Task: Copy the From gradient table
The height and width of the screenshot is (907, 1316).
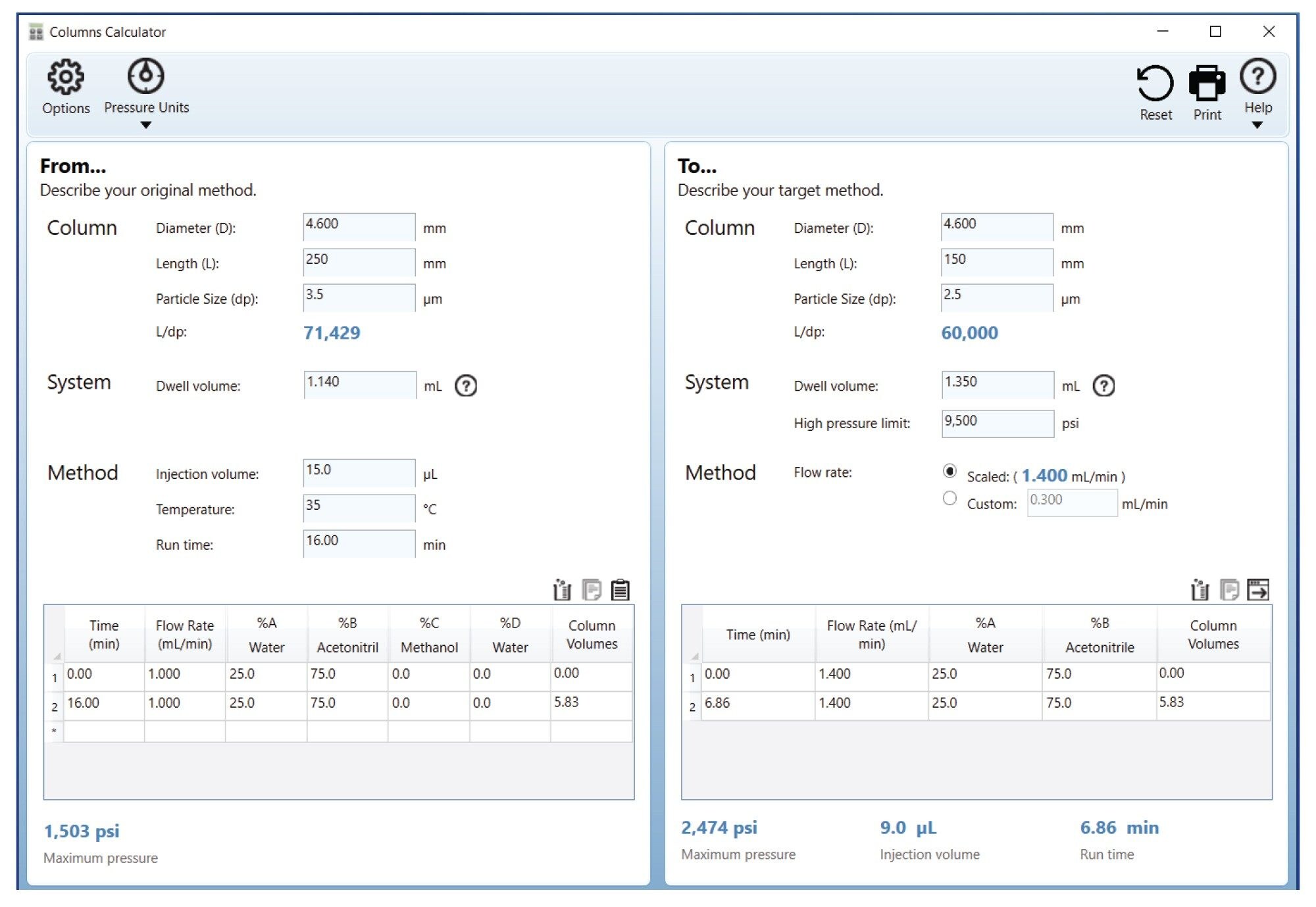Action: tap(592, 589)
